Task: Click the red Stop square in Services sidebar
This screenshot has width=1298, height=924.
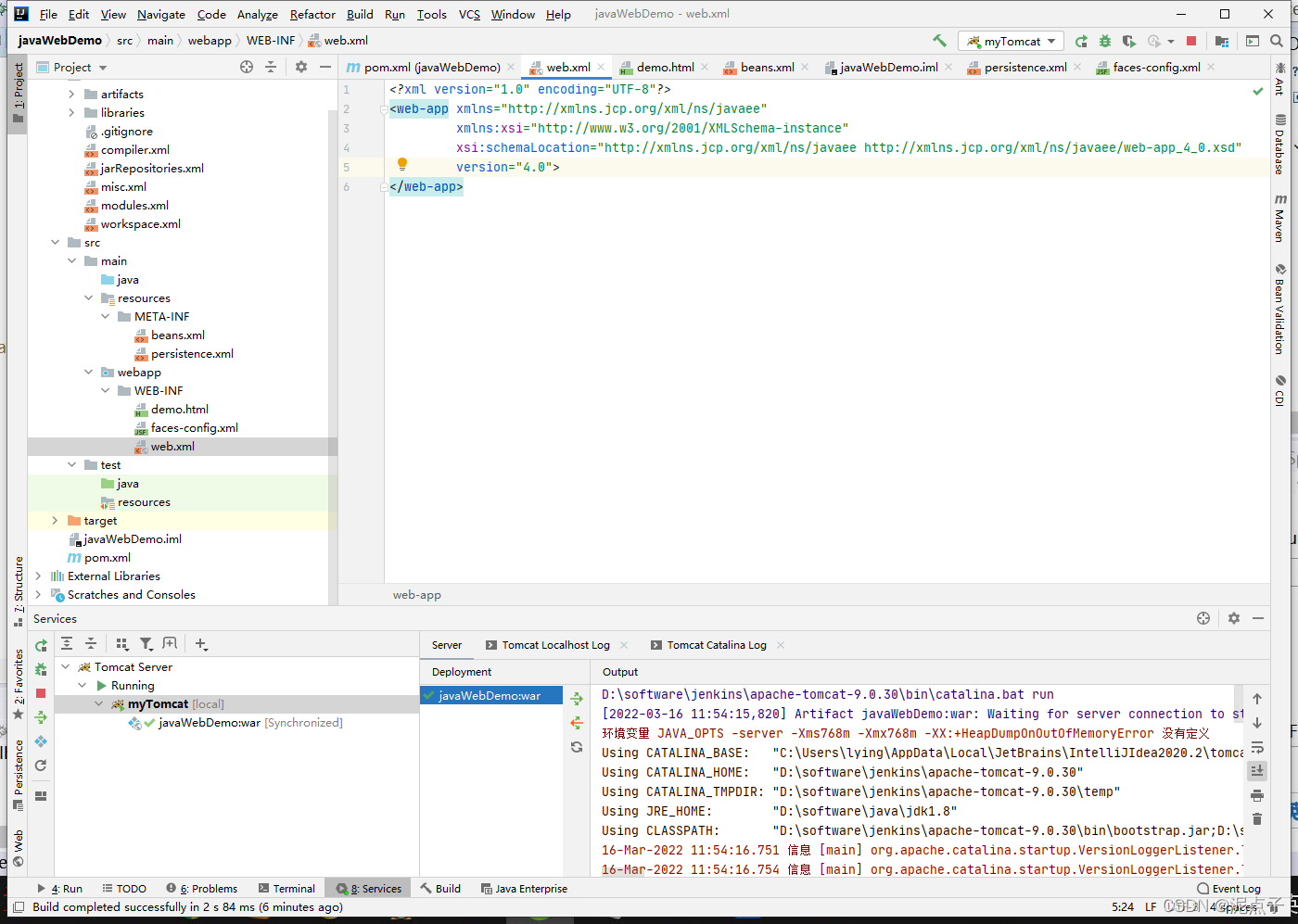Action: [x=41, y=693]
